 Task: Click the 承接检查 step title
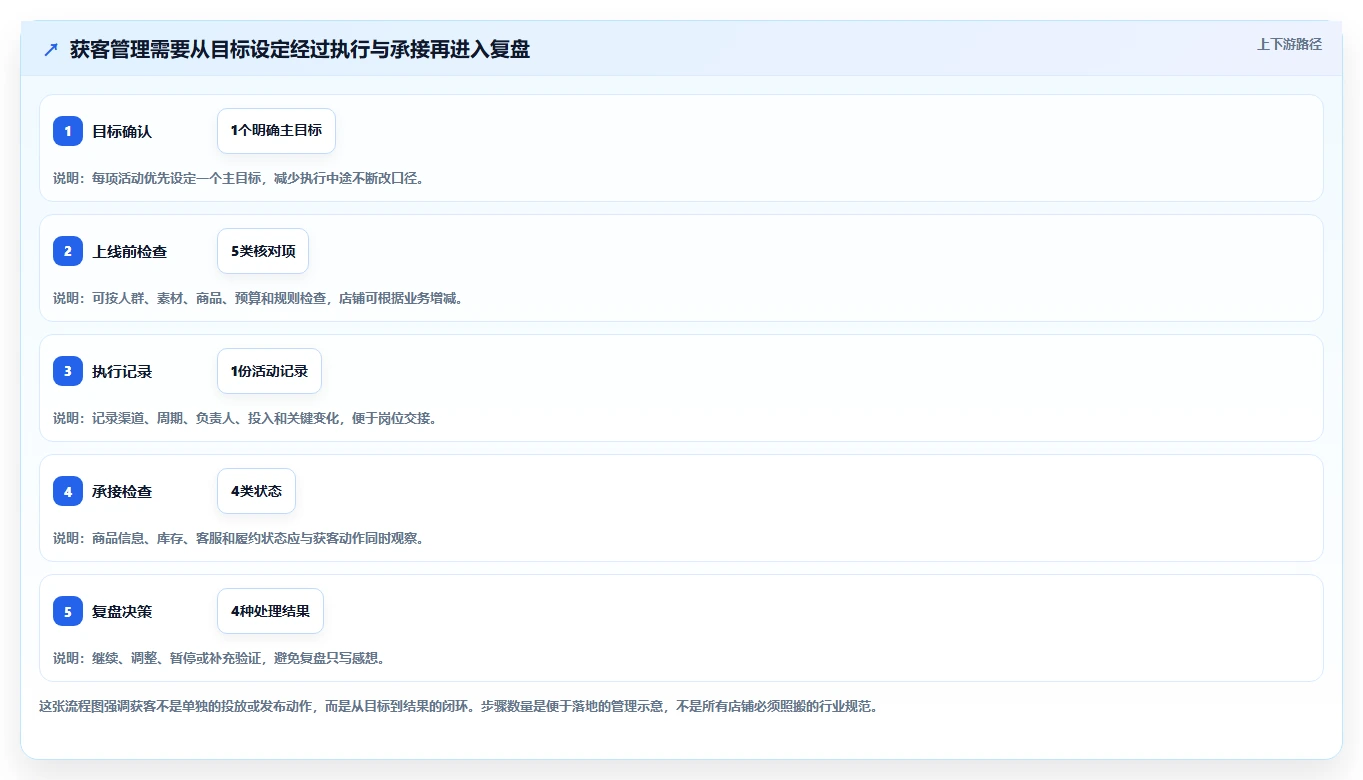(x=122, y=491)
